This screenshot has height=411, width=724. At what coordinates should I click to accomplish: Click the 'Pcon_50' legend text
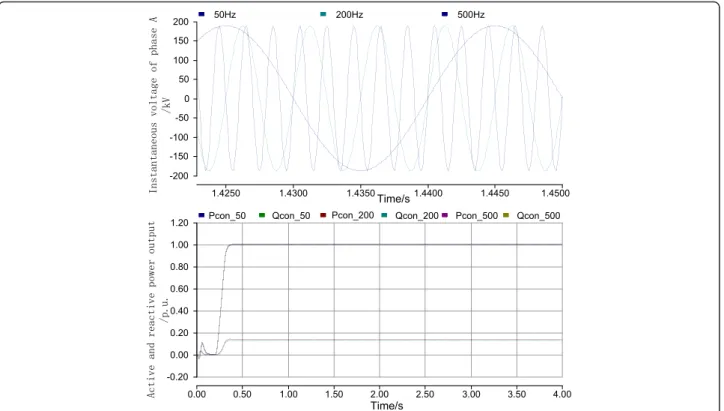(x=227, y=216)
